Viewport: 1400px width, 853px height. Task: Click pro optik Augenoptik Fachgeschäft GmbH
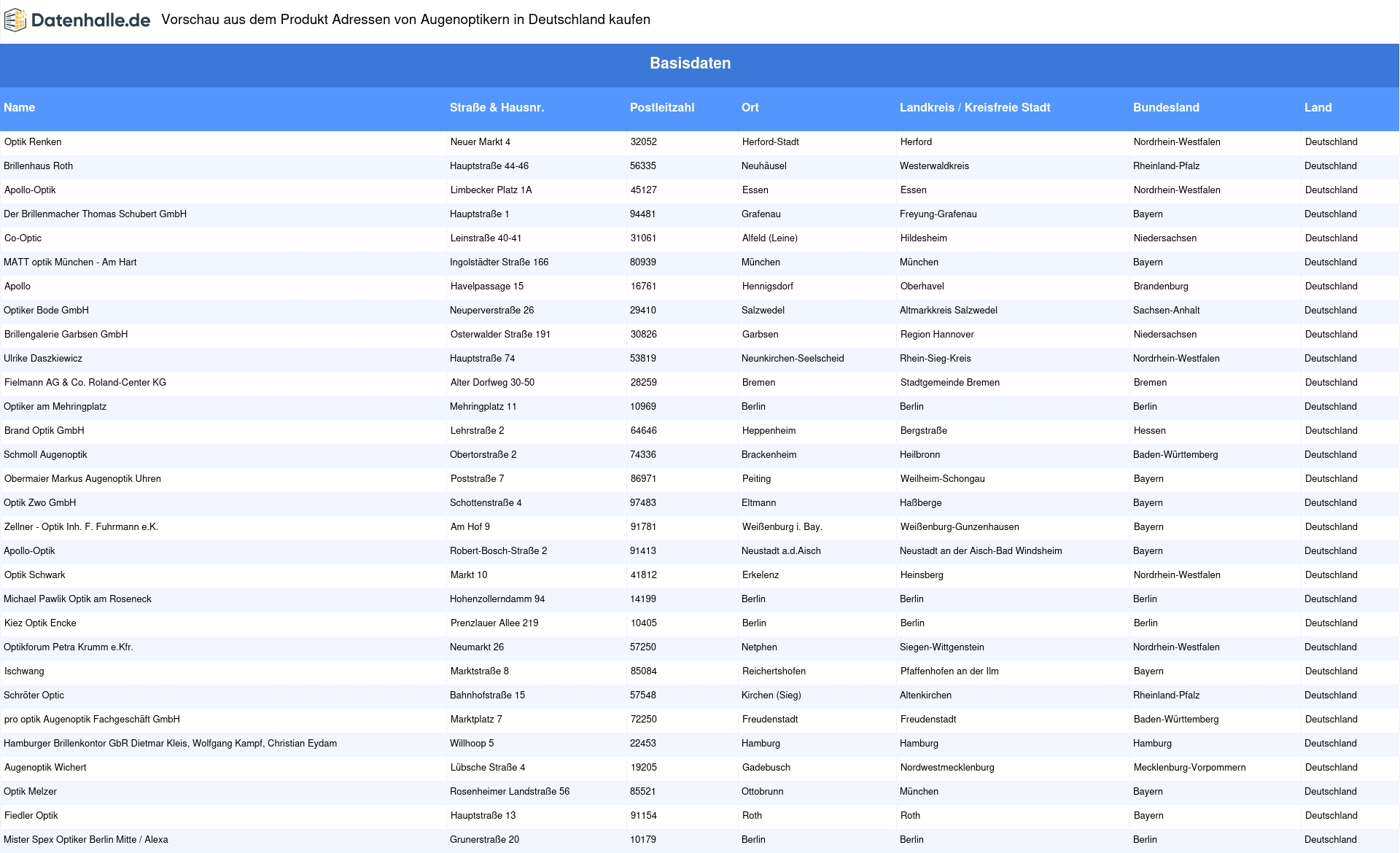(92, 720)
